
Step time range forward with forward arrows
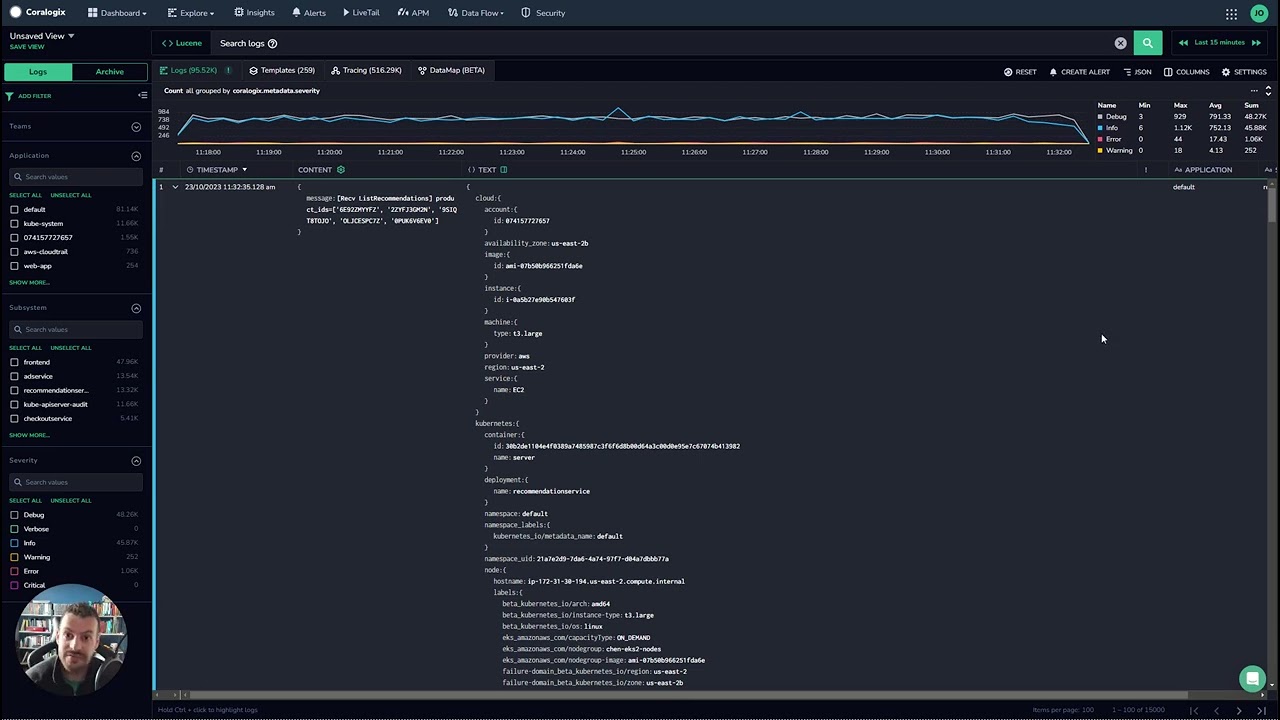(1256, 43)
